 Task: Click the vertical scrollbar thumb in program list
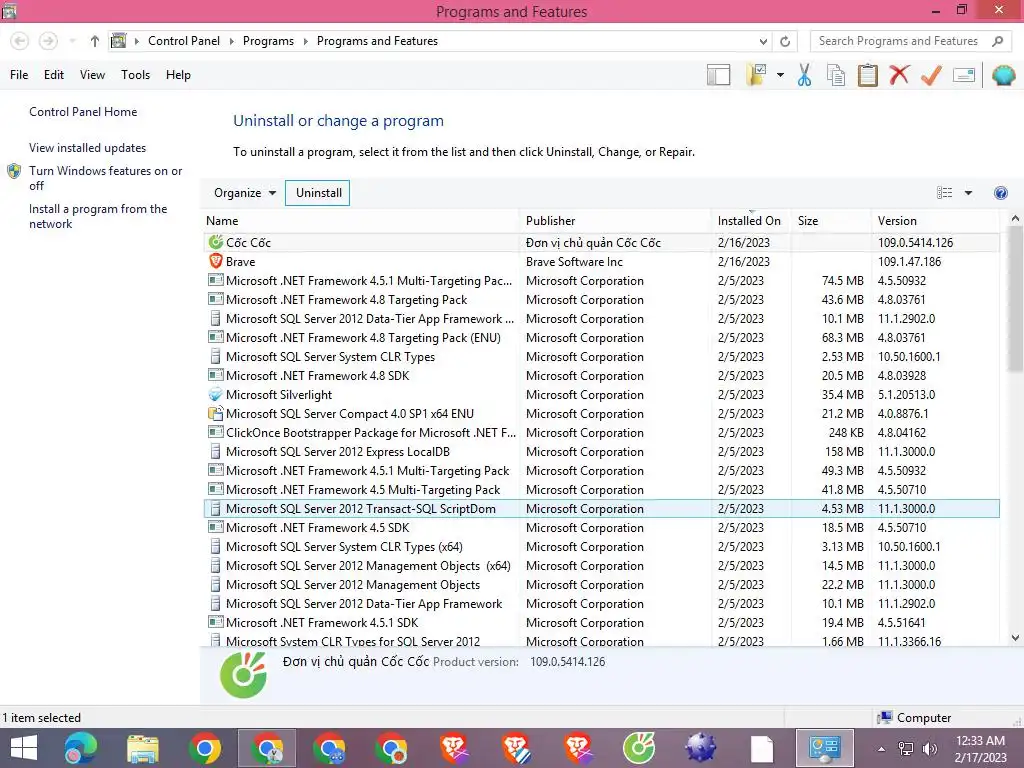coord(1015,299)
